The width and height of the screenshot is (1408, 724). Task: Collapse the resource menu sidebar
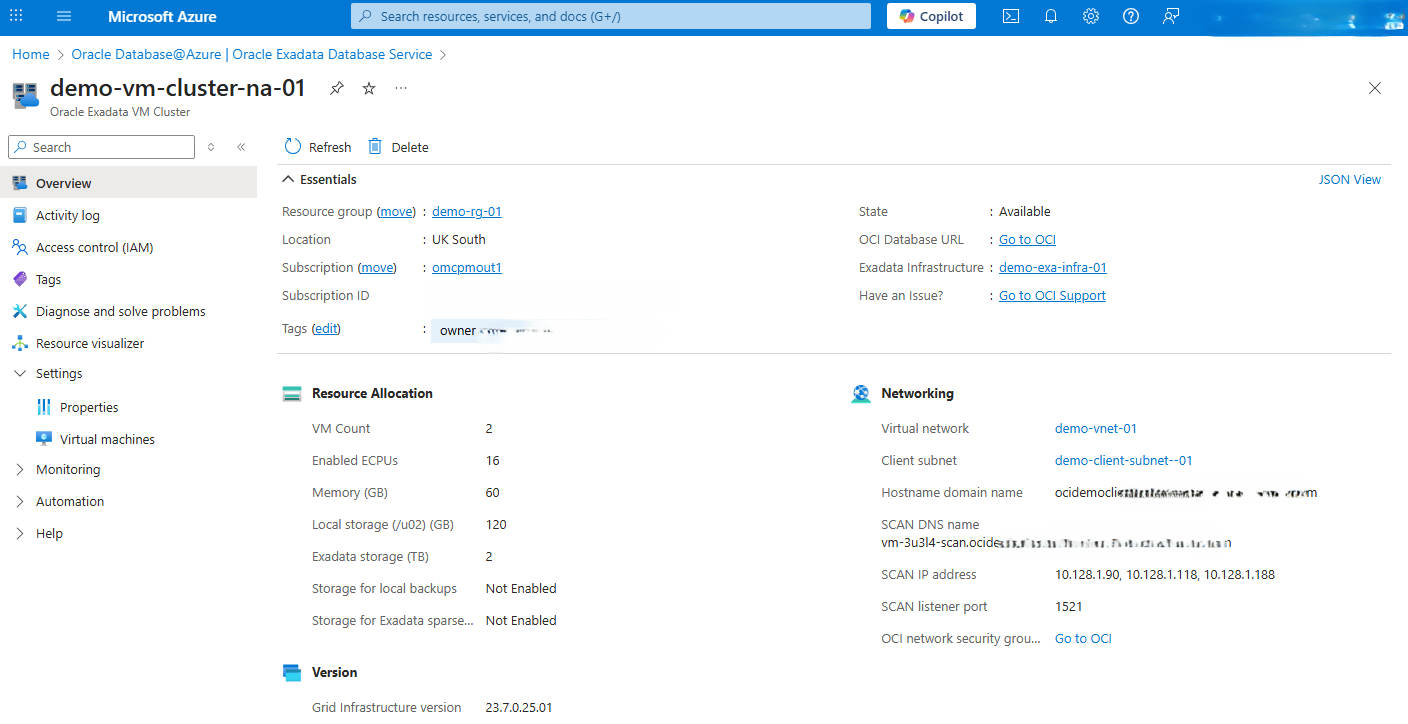(240, 147)
